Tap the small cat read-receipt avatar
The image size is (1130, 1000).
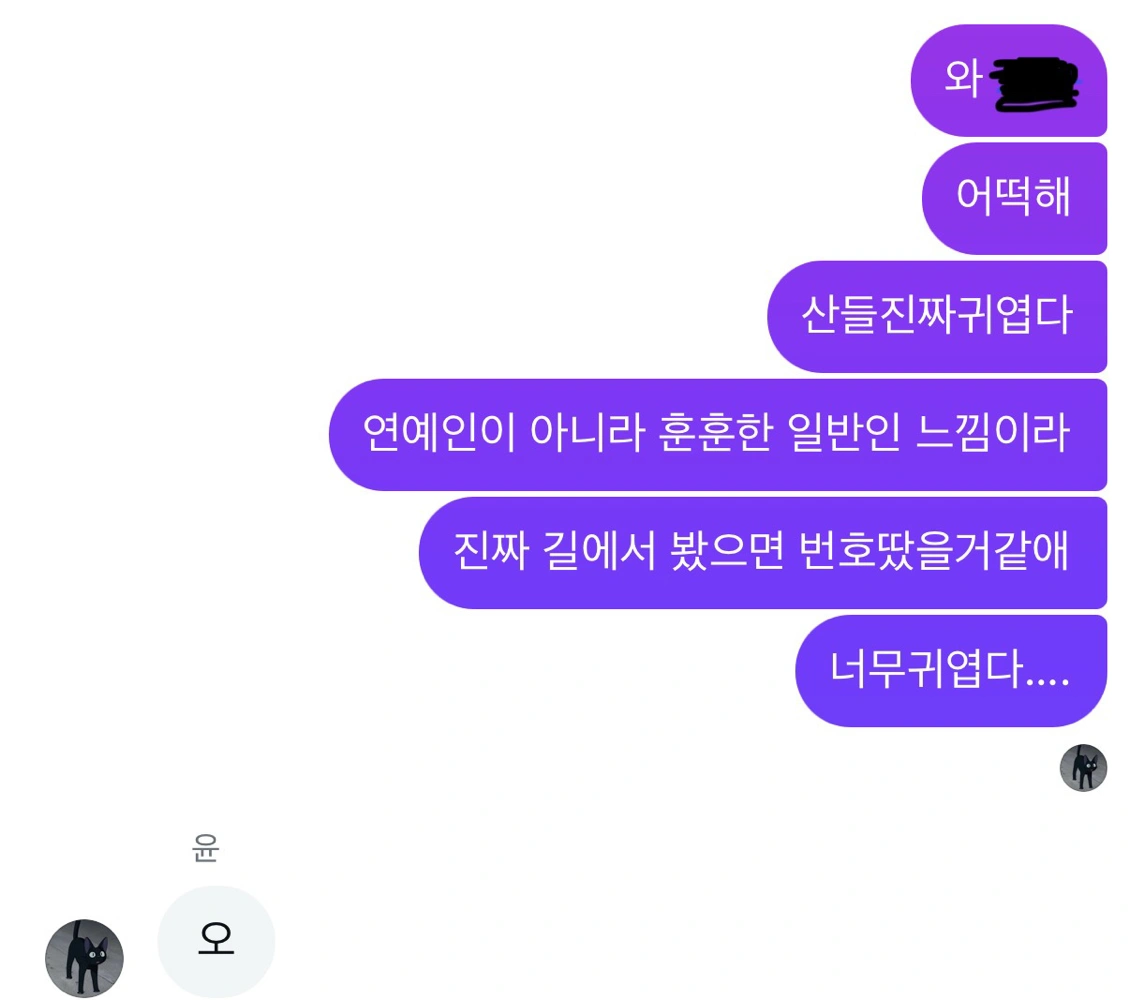1083,768
